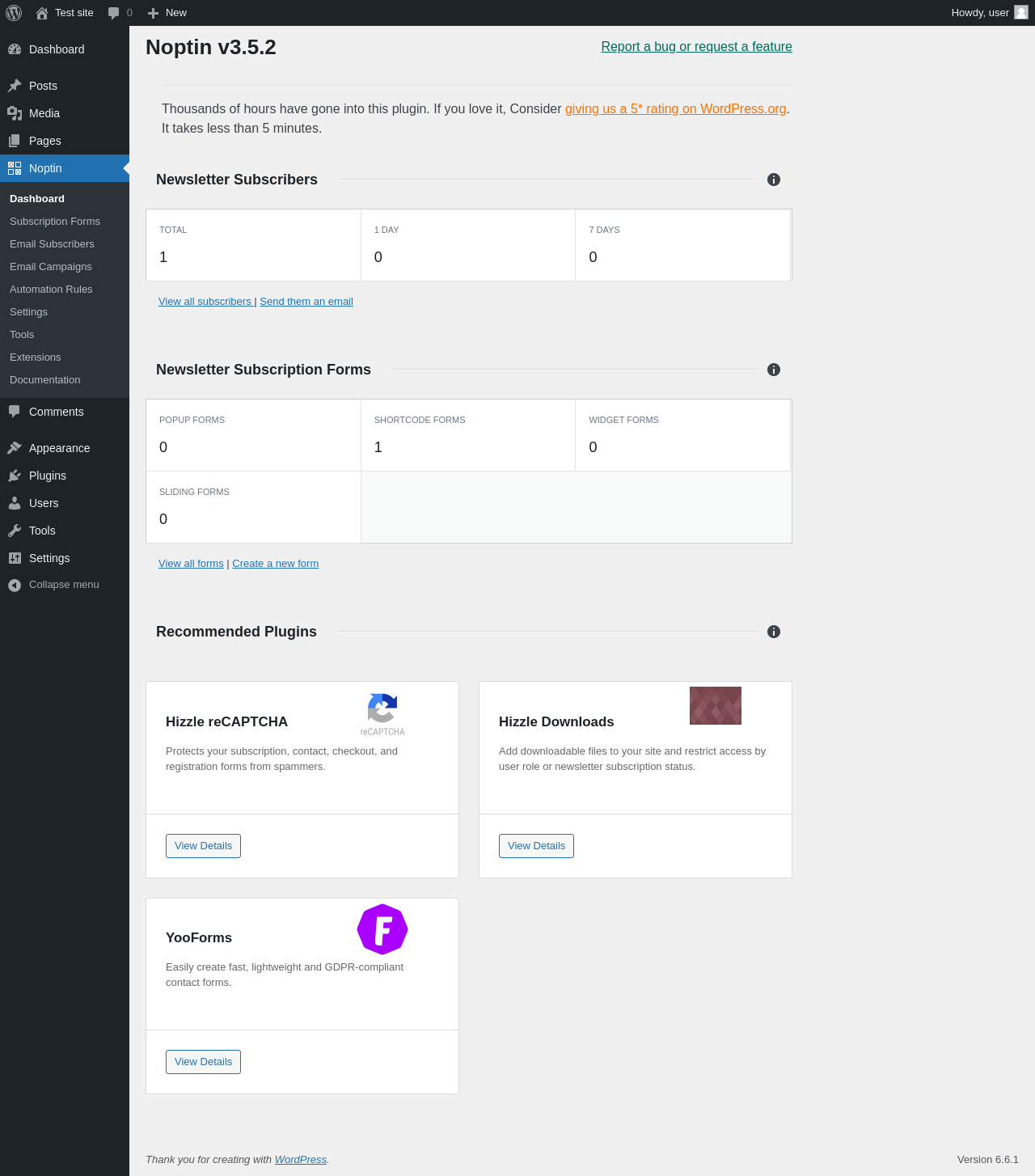Click the WordPress link in footer
This screenshot has height=1176, width=1035.
[x=300, y=1160]
